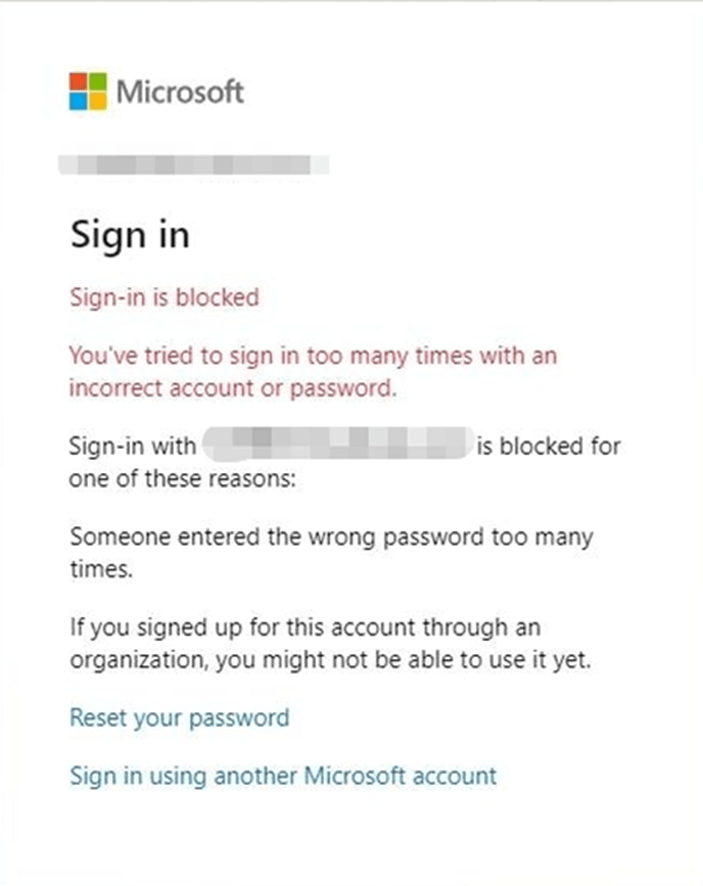Click the green square of the Microsoft logo
This screenshot has height=886, width=703.
(x=98, y=81)
